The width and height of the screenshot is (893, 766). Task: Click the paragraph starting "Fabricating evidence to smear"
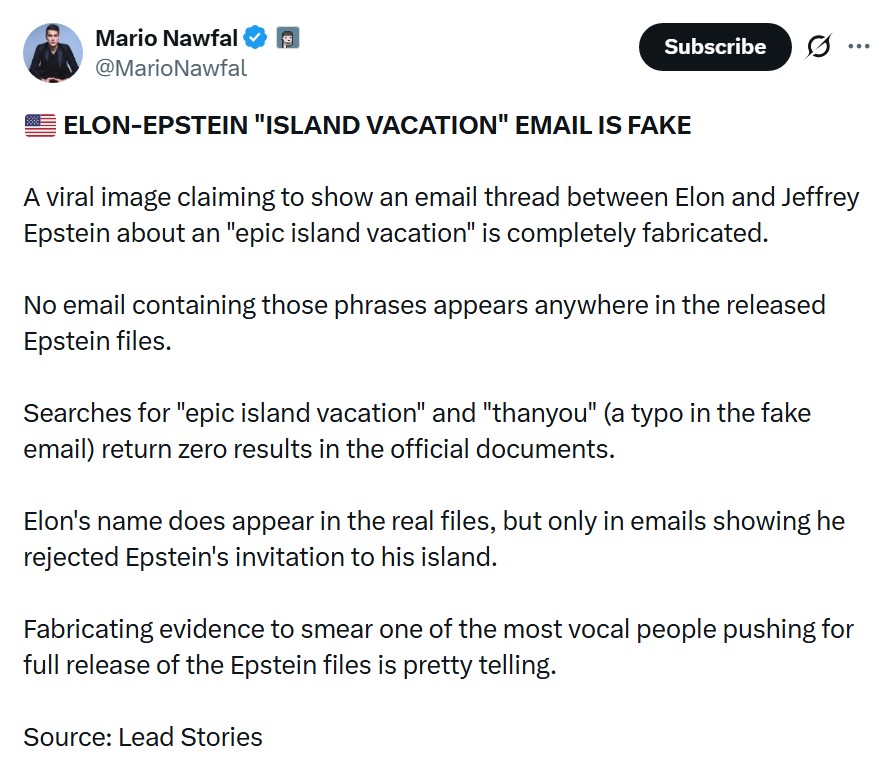438,646
